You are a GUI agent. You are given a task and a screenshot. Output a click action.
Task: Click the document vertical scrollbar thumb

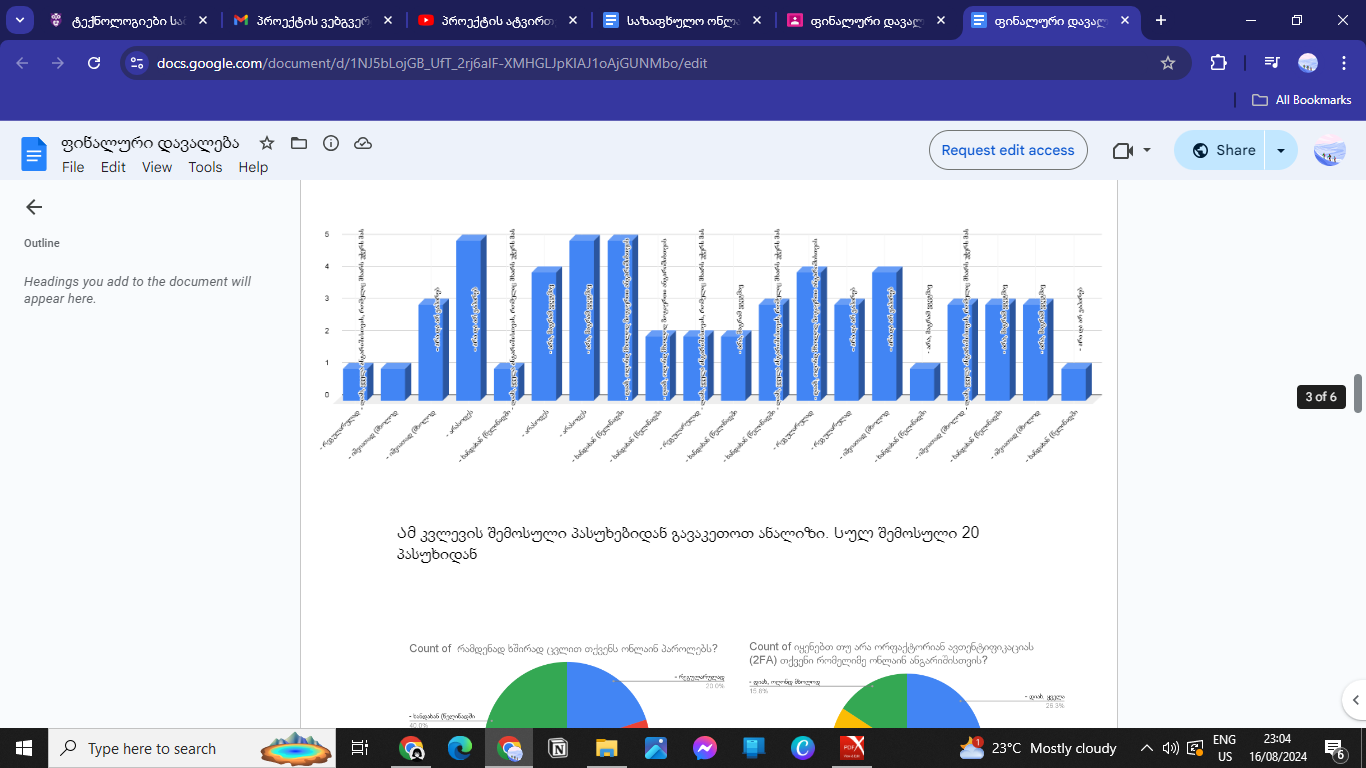coord(1358,392)
